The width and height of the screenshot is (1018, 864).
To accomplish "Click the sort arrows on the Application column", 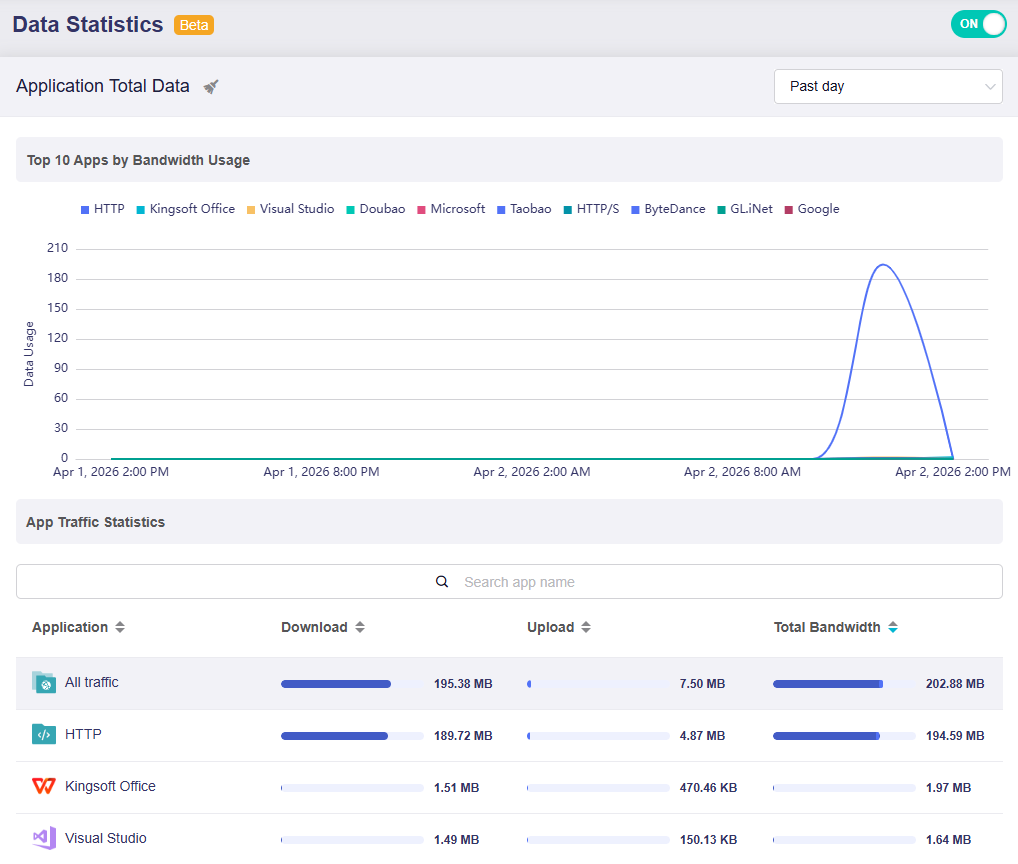I will click(118, 627).
